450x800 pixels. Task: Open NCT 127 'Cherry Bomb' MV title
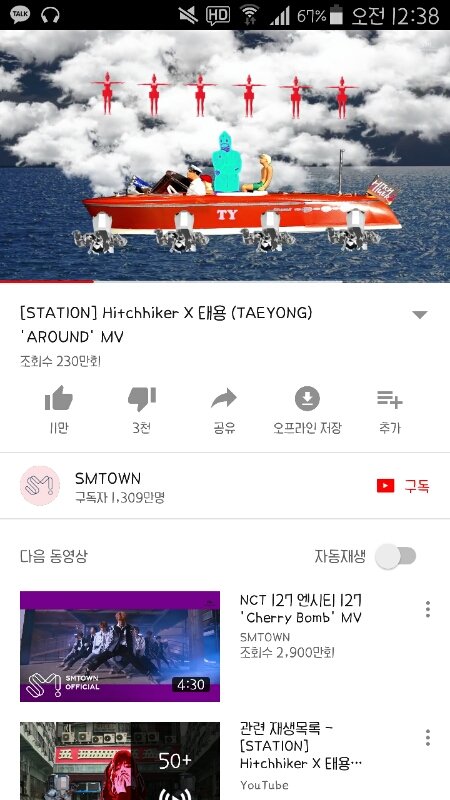(x=301, y=609)
